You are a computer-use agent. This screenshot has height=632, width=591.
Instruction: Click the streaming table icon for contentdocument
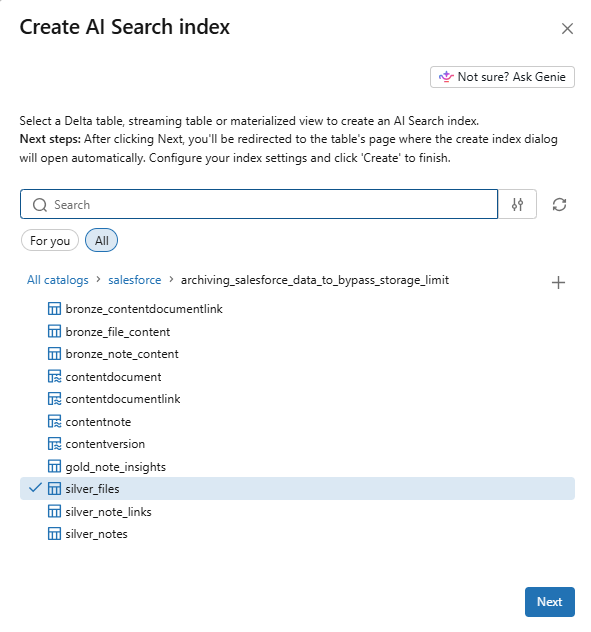pyautogui.click(x=54, y=376)
